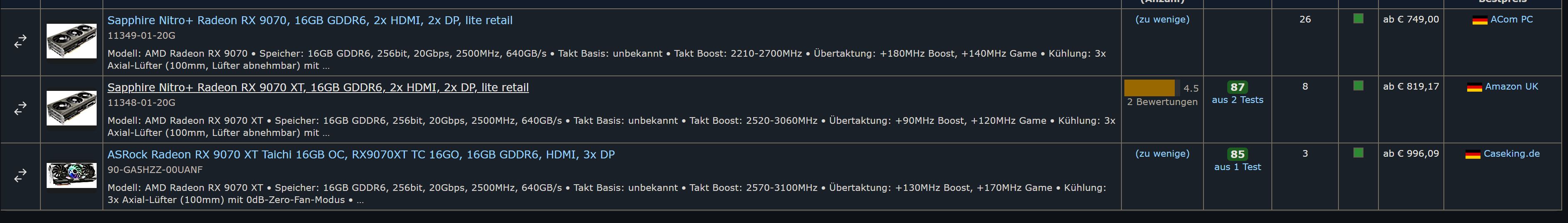Click compare arrows icon for ASRock Taichi row
Viewport: 1568px width, 223px height.
coord(20,175)
